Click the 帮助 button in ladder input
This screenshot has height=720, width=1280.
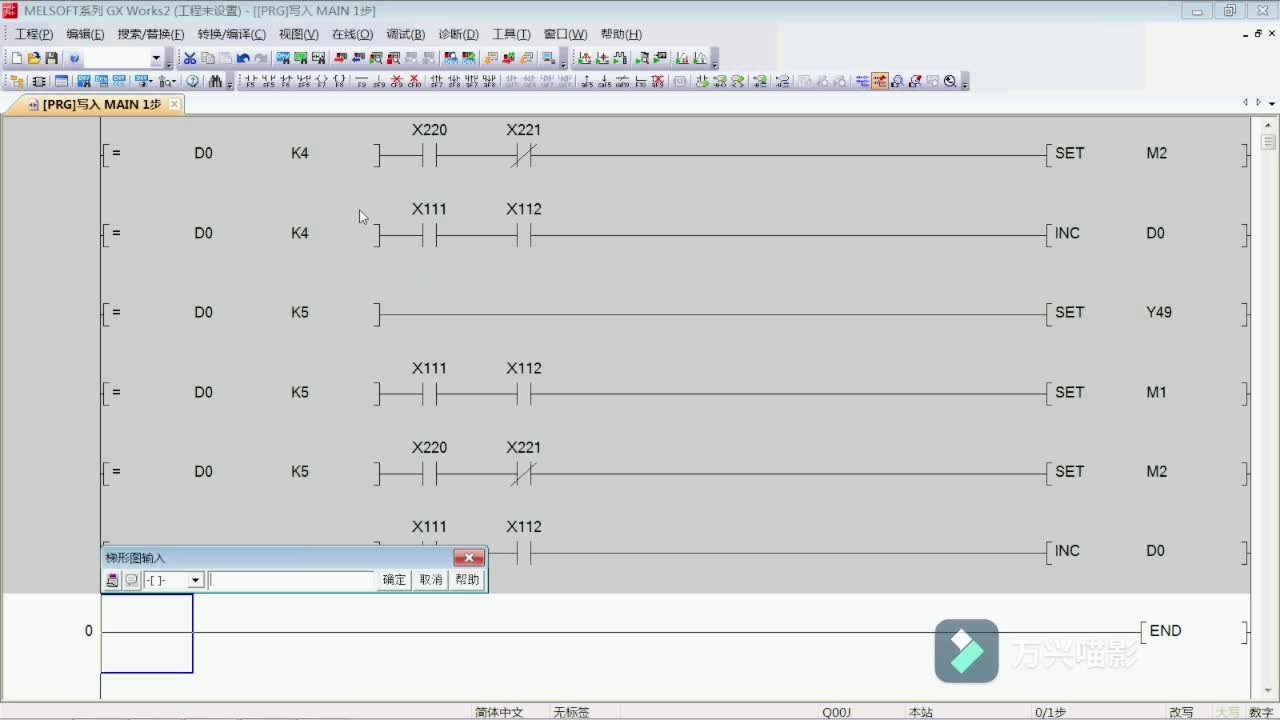tap(467, 580)
